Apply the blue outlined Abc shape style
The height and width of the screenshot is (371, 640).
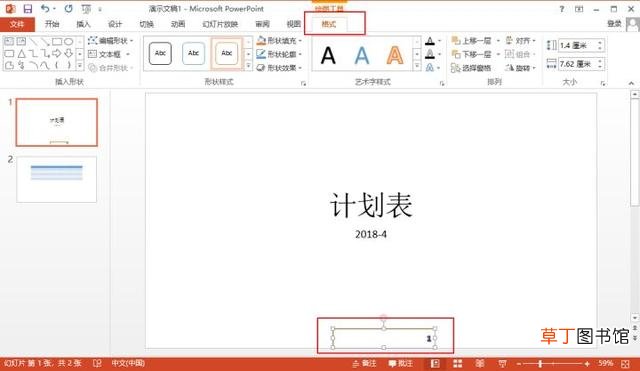point(193,53)
